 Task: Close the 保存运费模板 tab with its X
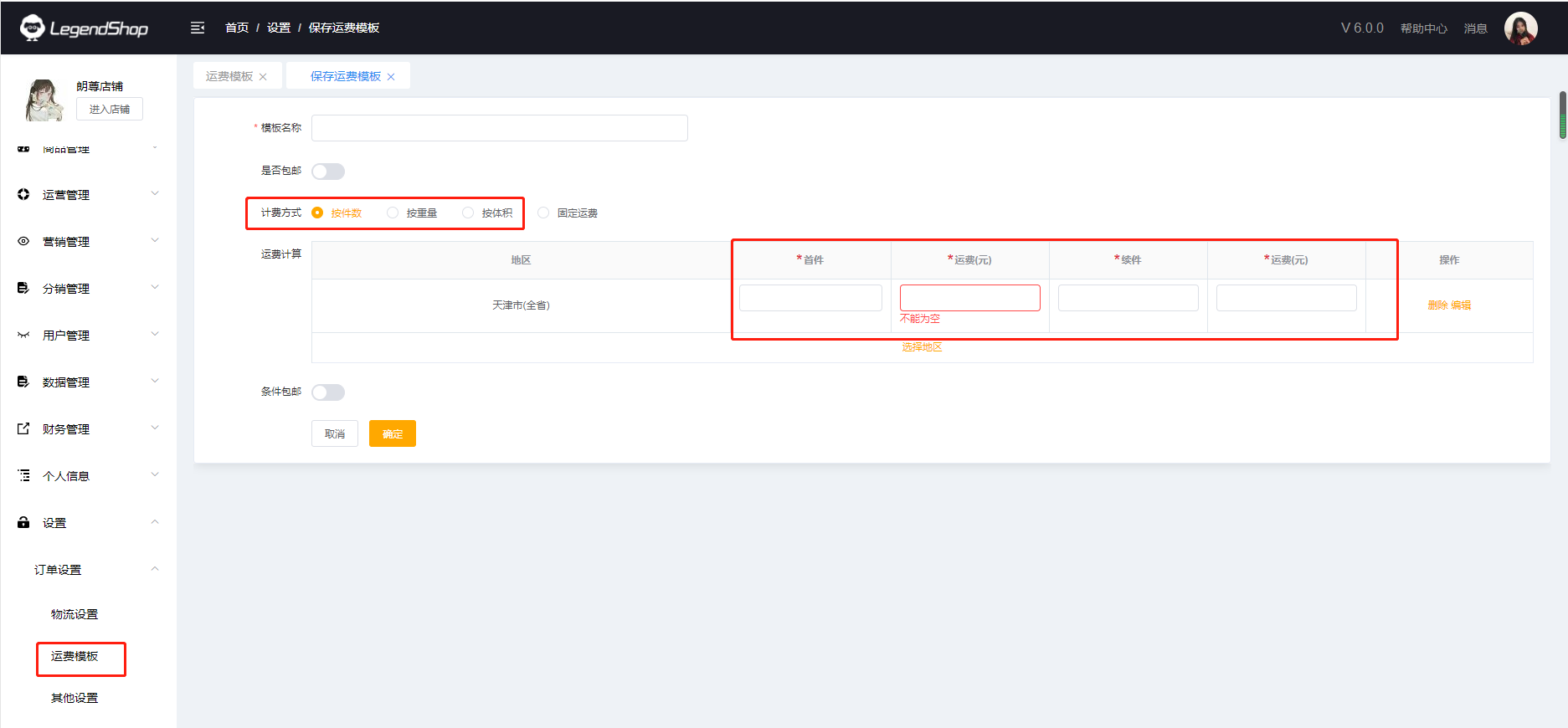point(391,77)
